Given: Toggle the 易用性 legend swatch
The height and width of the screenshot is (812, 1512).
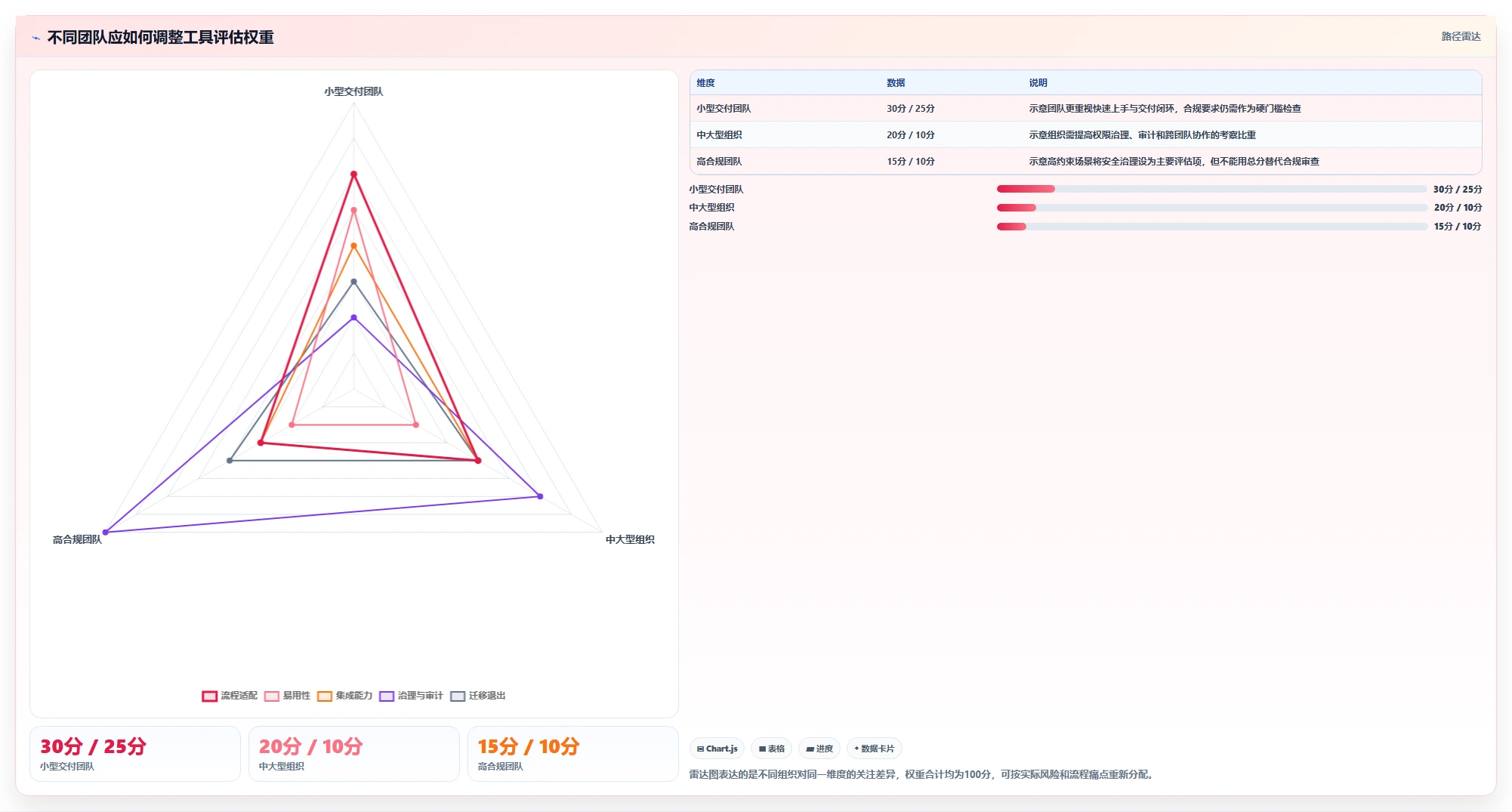Looking at the screenshot, I should (x=272, y=696).
